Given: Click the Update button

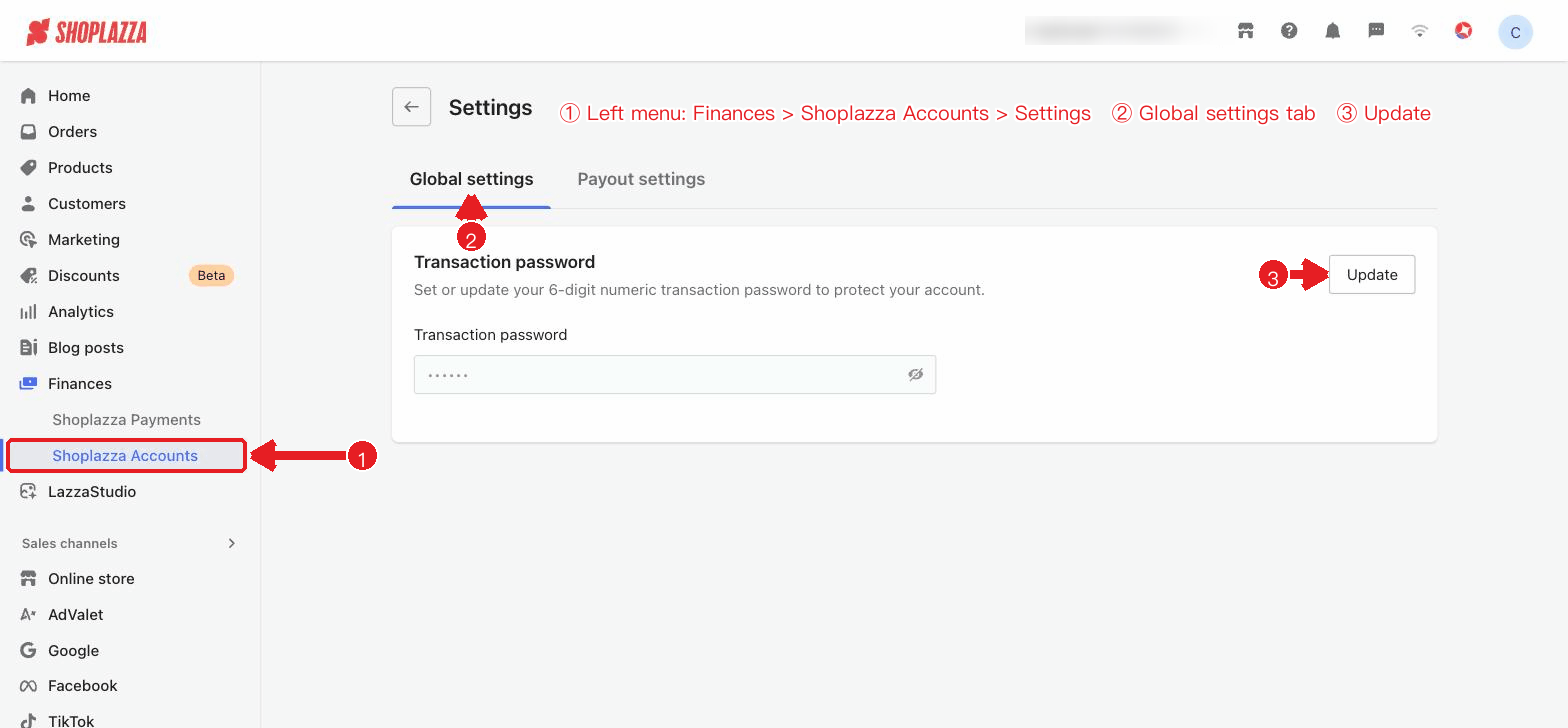Looking at the screenshot, I should [1372, 275].
